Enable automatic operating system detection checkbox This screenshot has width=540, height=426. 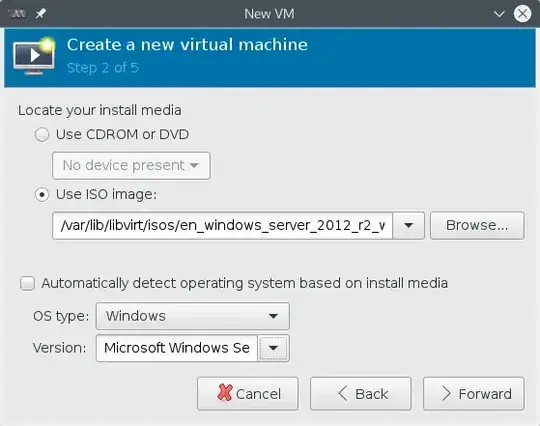pos(28,283)
